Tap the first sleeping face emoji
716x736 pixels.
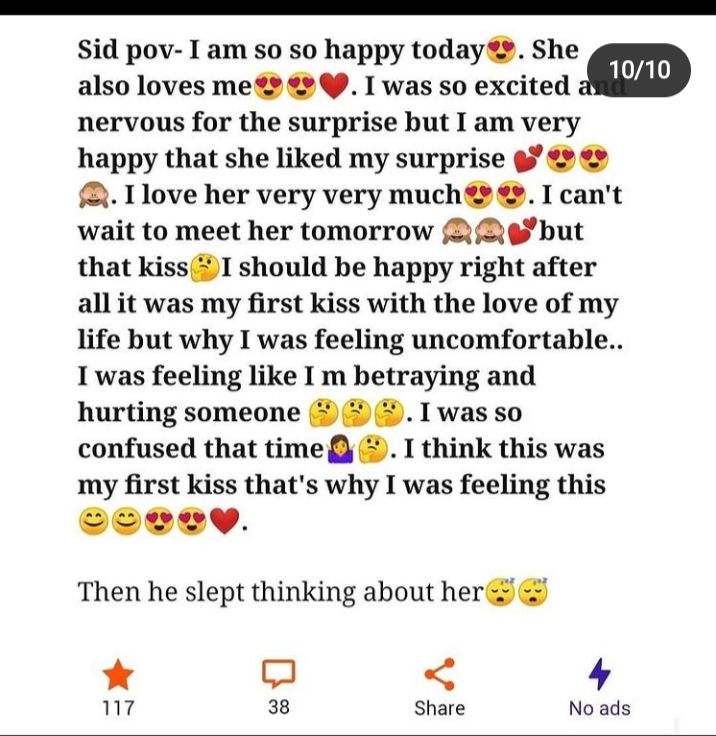tap(501, 592)
